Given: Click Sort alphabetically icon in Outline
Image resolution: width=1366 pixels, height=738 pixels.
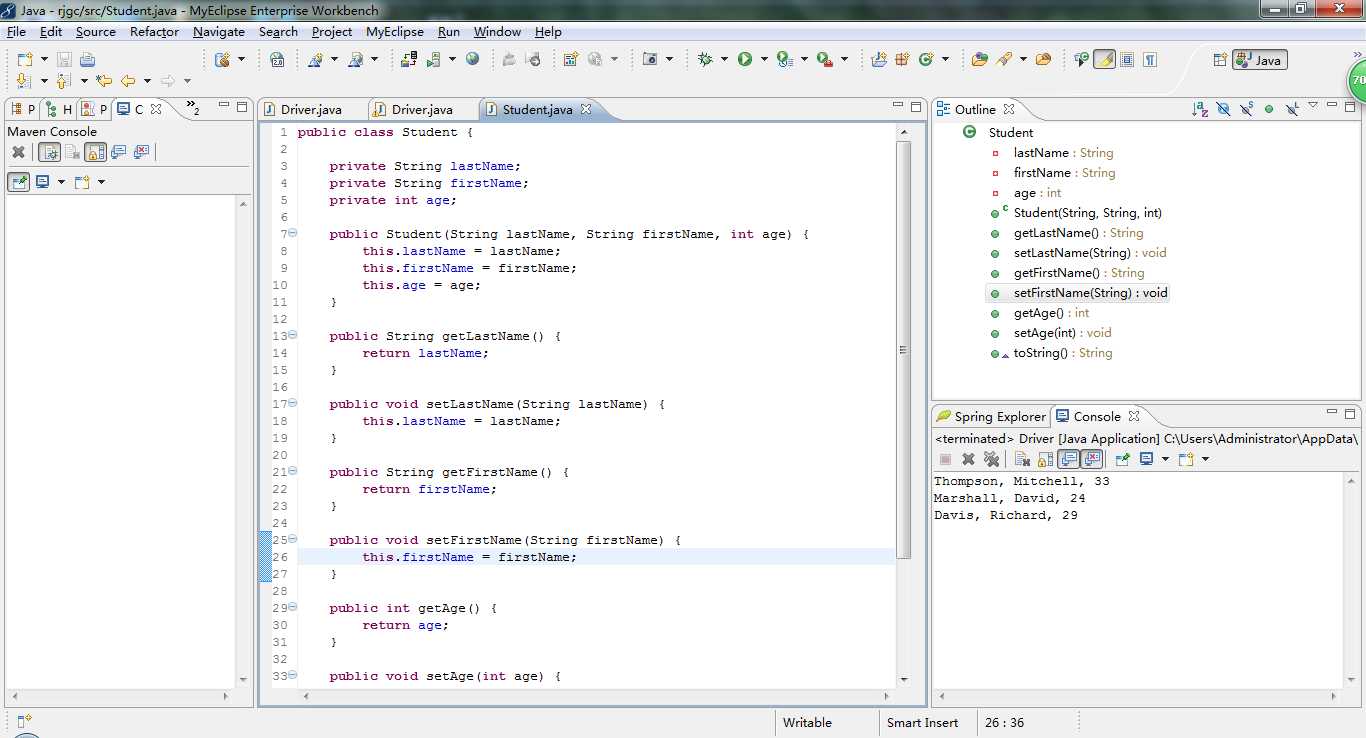Looking at the screenshot, I should [x=1200, y=109].
